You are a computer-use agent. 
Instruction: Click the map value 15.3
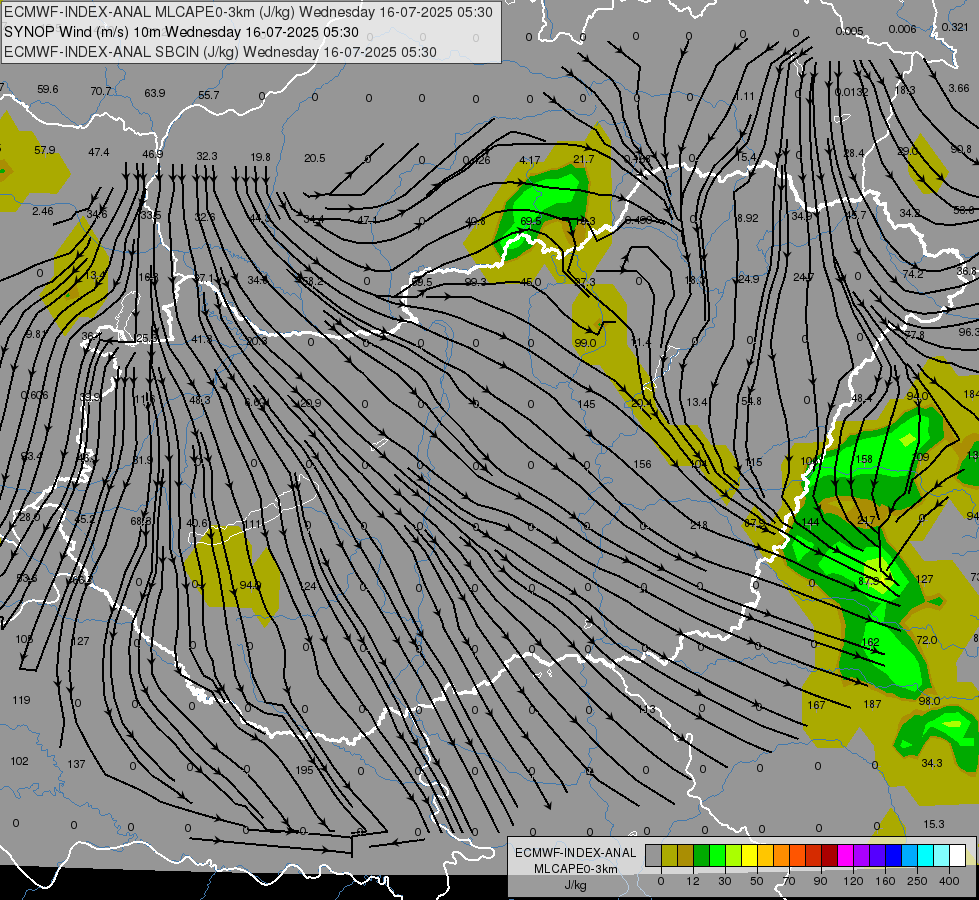(933, 824)
